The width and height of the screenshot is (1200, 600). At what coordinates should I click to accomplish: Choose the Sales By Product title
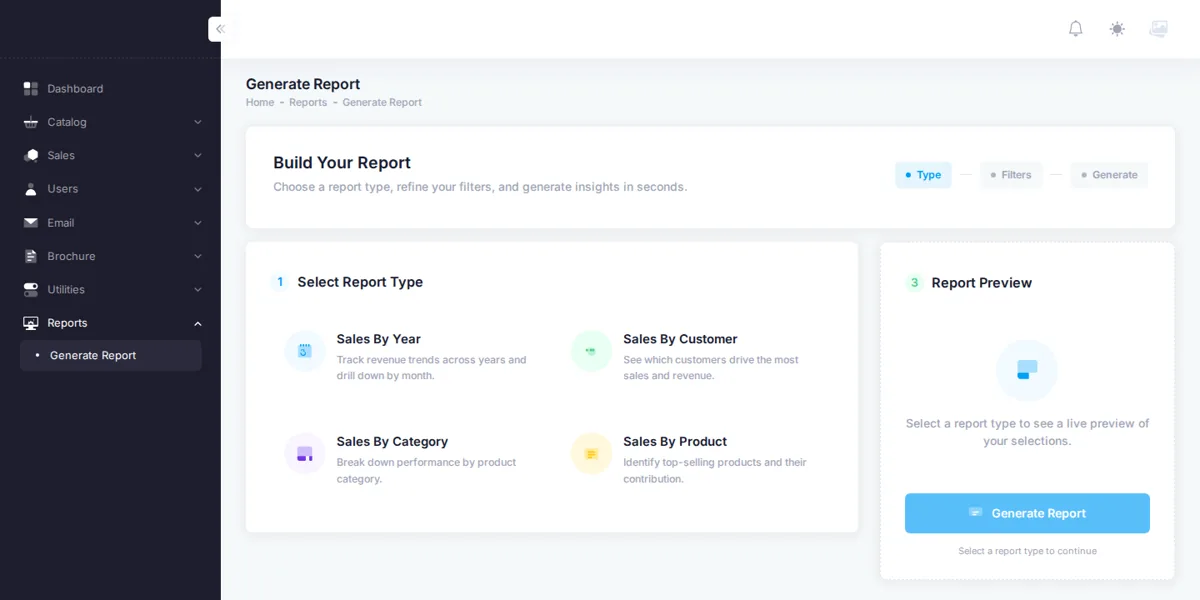[x=675, y=441]
